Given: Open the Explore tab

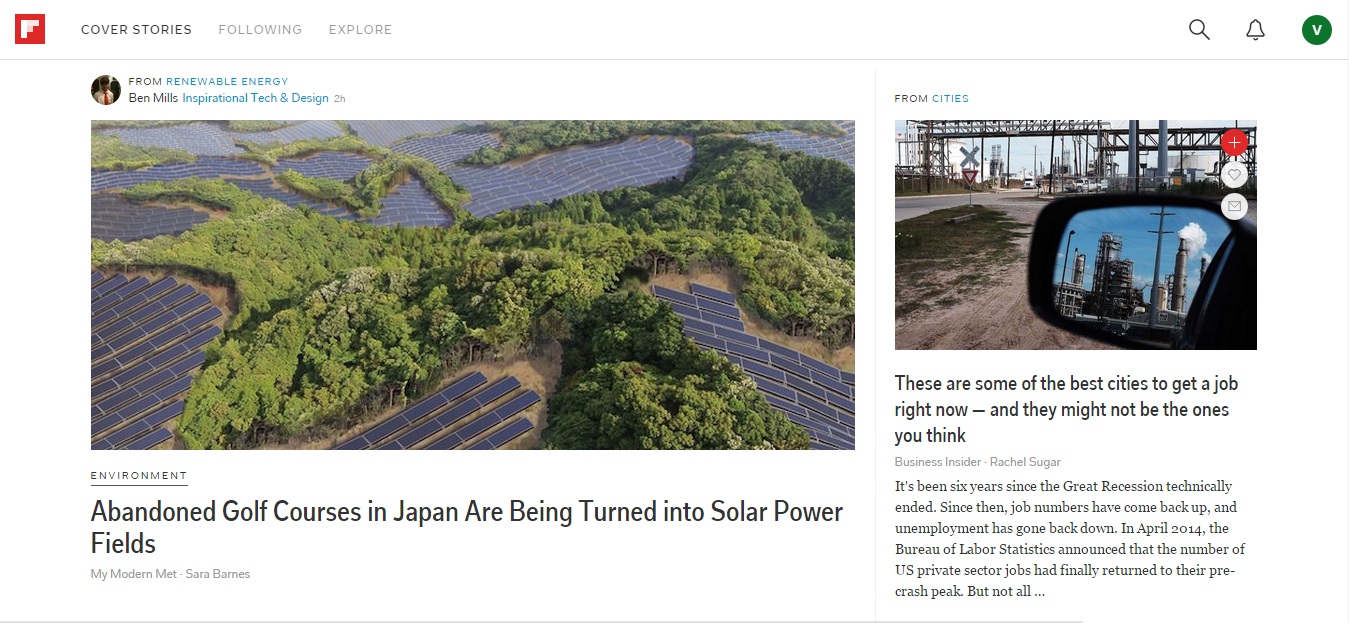Looking at the screenshot, I should [360, 30].
